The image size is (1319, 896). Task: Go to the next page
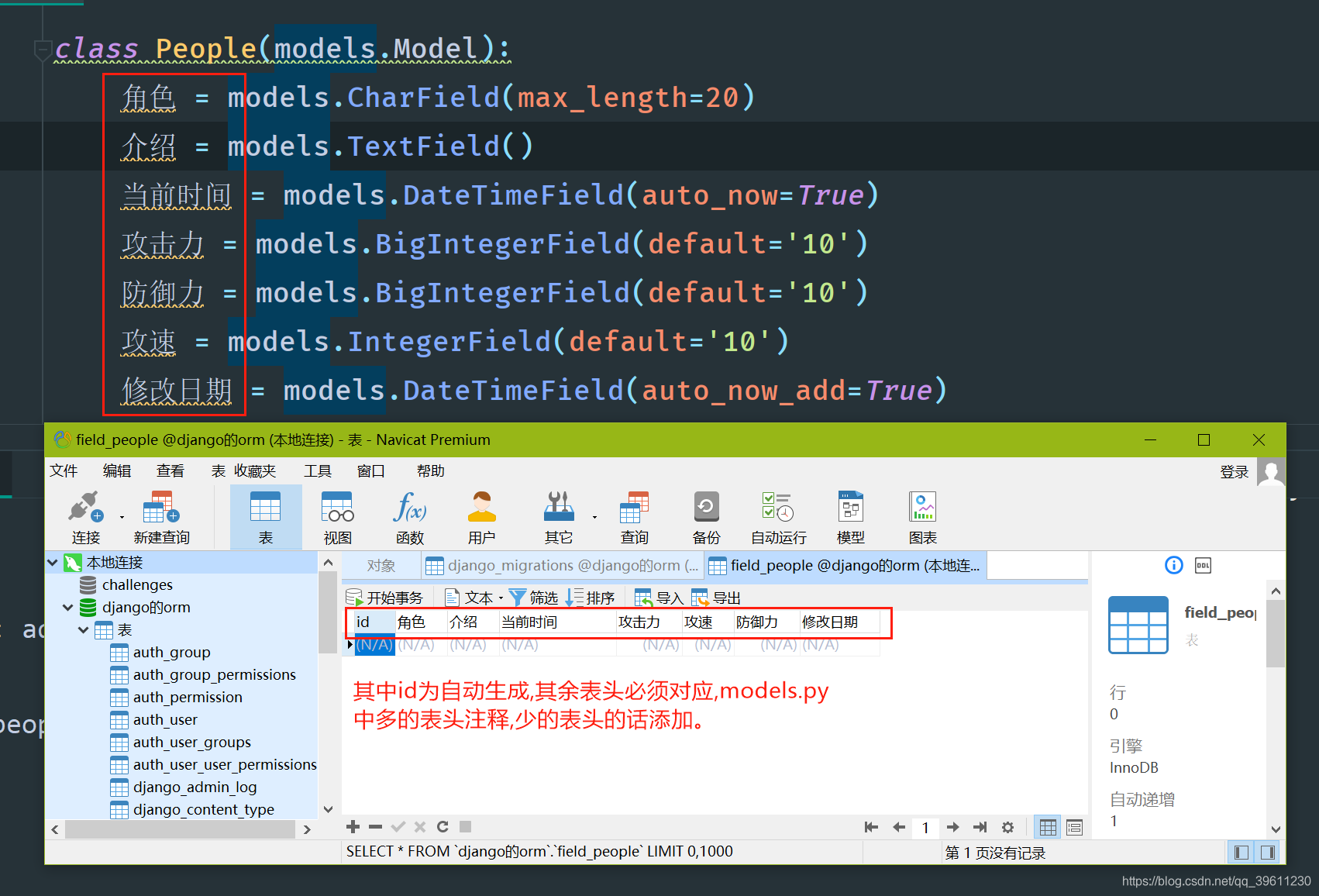click(953, 827)
